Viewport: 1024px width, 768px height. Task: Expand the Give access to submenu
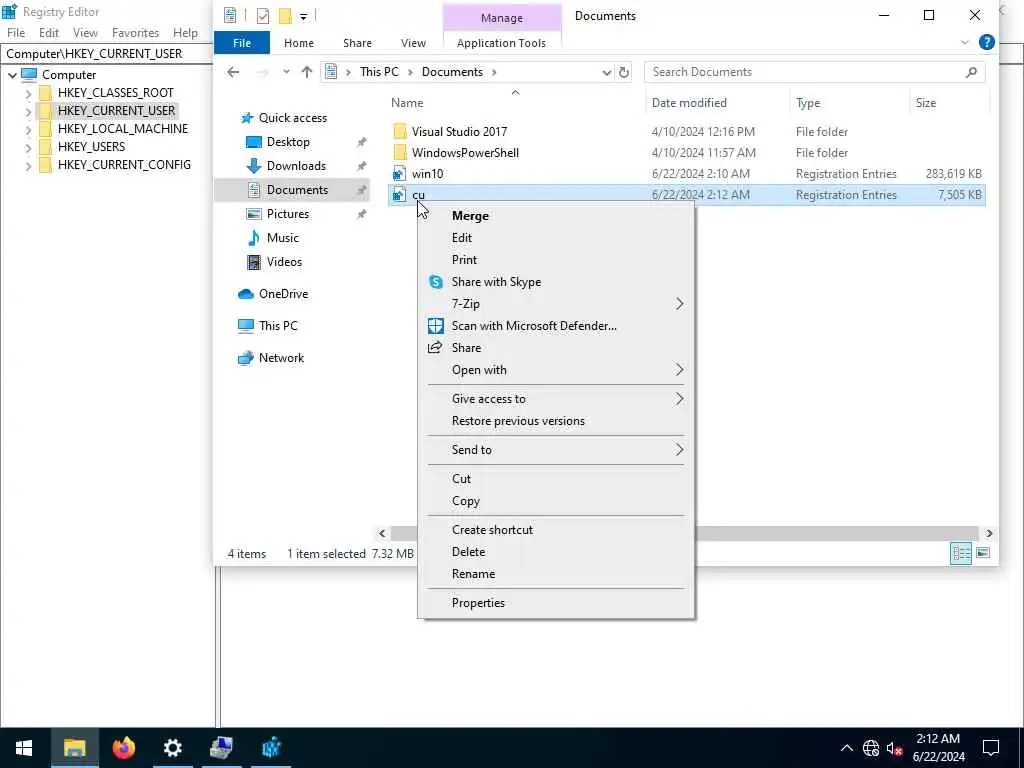click(556, 399)
